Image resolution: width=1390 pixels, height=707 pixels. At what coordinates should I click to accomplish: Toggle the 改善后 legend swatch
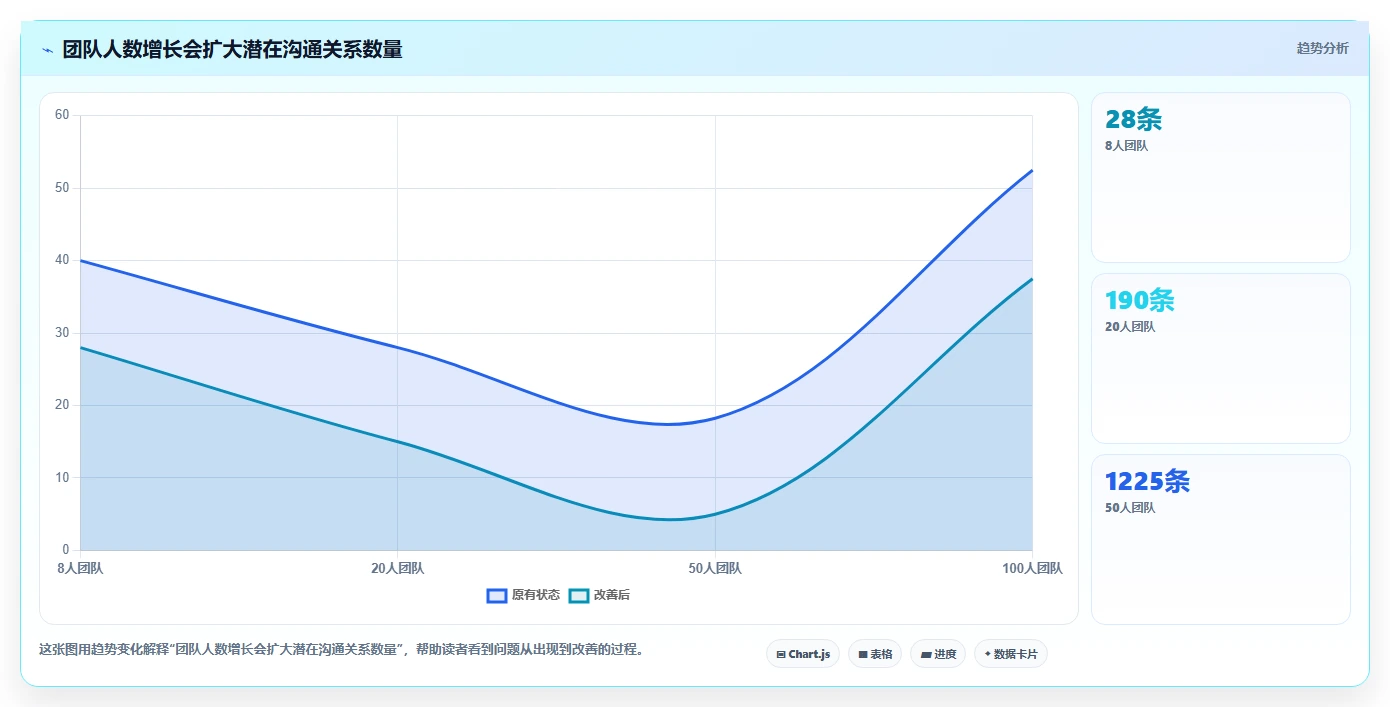(x=579, y=595)
